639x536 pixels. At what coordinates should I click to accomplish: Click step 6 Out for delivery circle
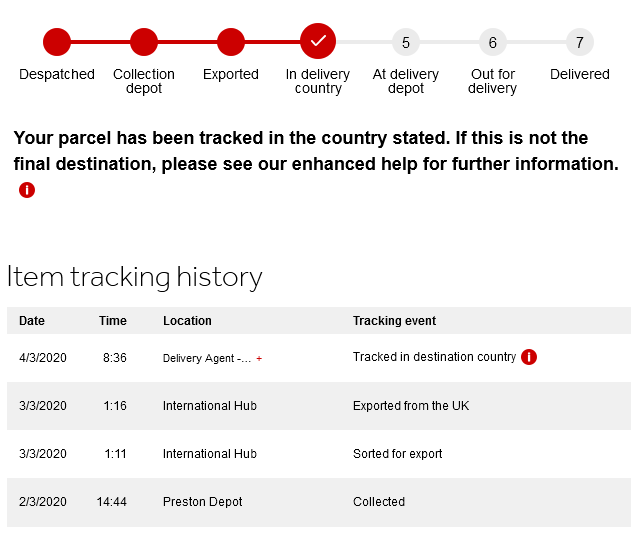tap(493, 42)
